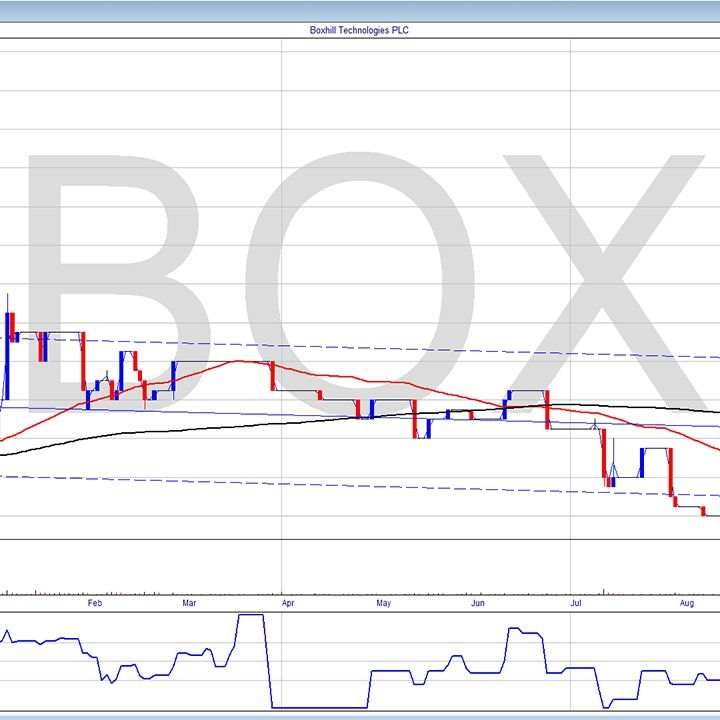This screenshot has width=720, height=720.
Task: Select the Feb label on the date axis
Action: pos(94,604)
